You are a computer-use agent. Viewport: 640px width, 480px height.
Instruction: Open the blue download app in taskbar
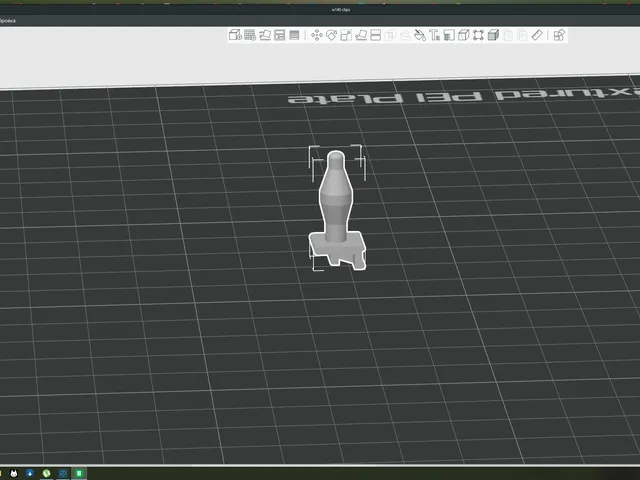(x=30, y=473)
